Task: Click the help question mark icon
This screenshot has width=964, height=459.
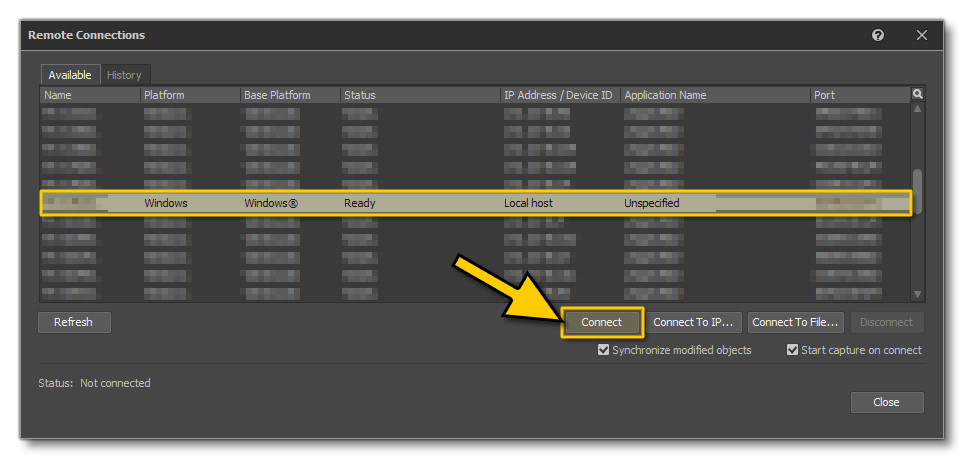Action: click(x=878, y=35)
